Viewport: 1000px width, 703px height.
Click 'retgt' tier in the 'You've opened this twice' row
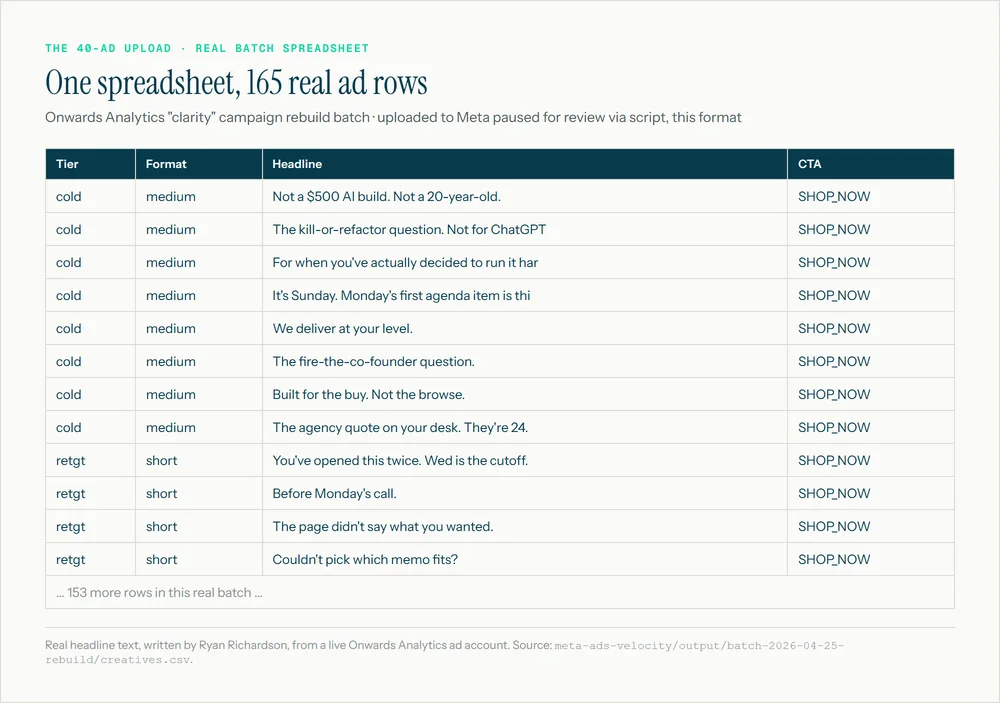click(70, 461)
